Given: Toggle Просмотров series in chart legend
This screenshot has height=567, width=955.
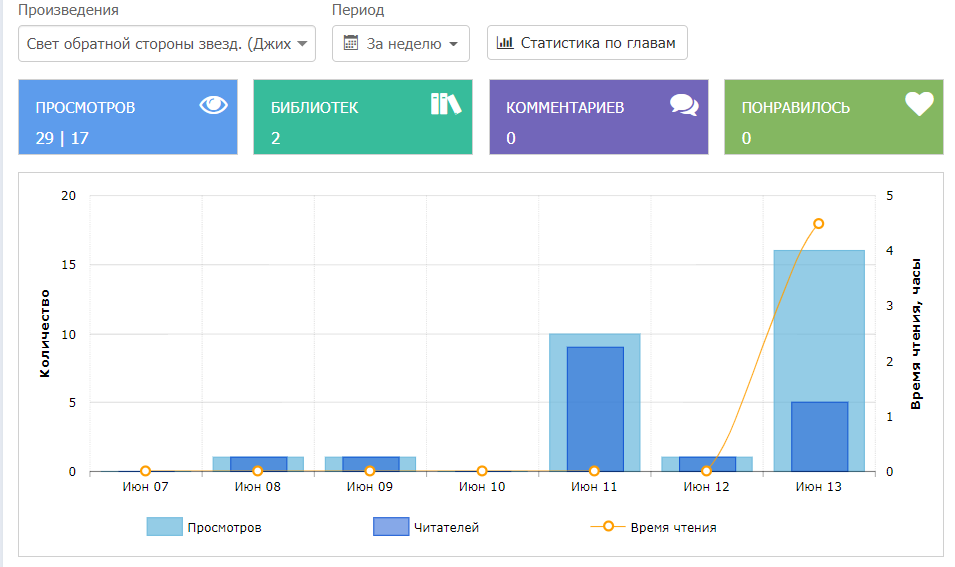Looking at the screenshot, I should tap(224, 527).
